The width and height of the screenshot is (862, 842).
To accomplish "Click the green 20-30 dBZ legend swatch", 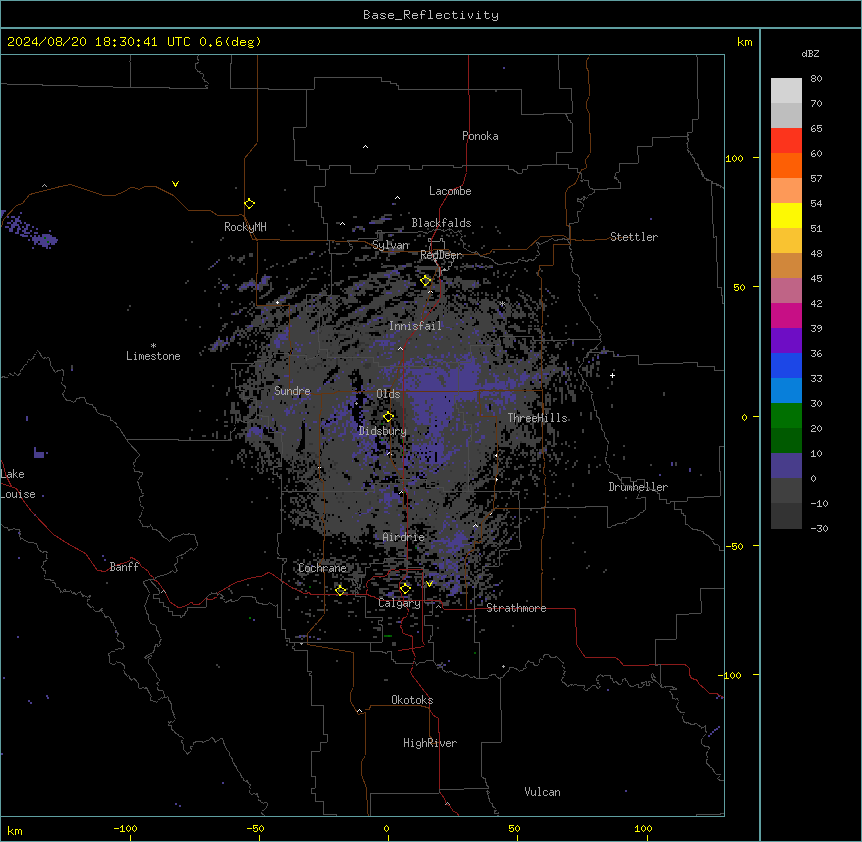I will pyautogui.click(x=786, y=416).
